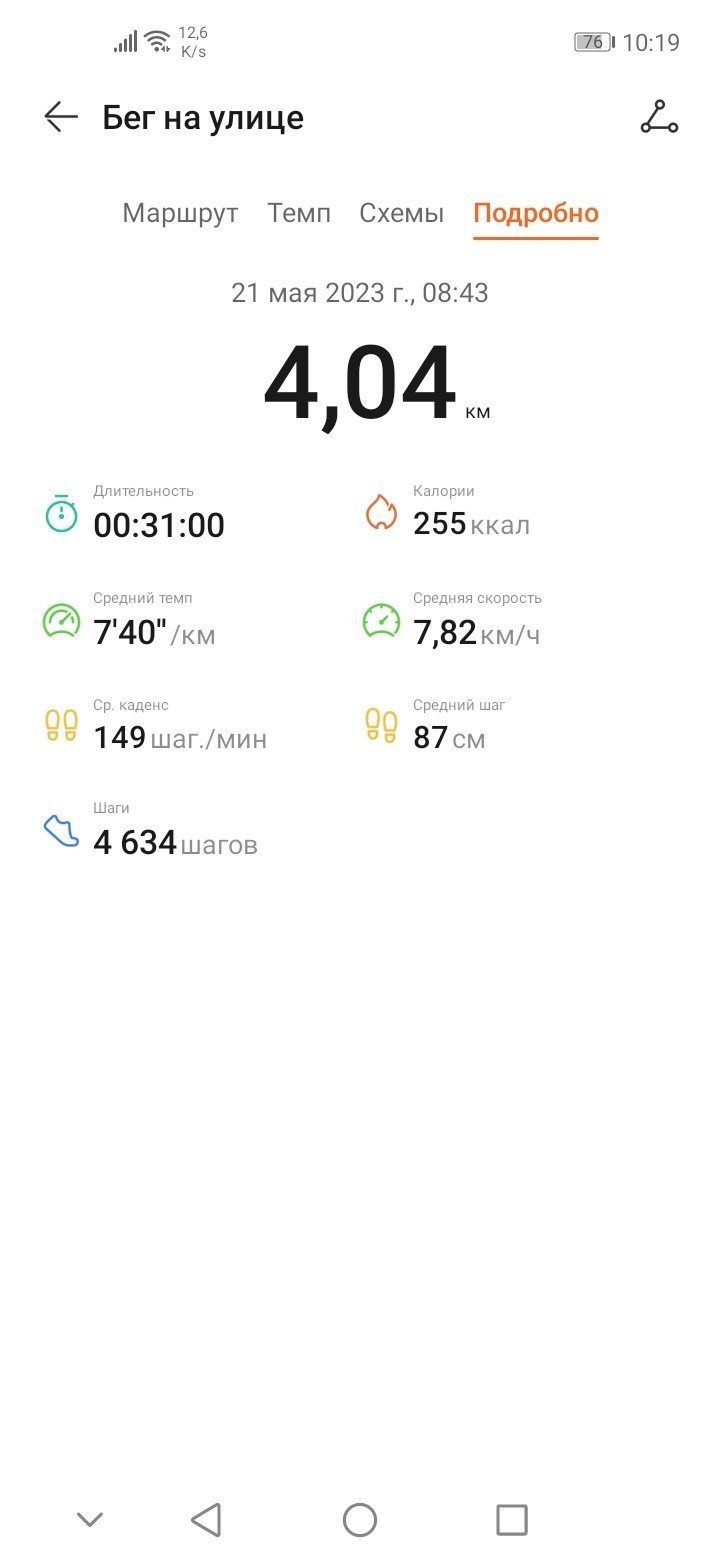Image resolution: width=720 pixels, height=1560 pixels.
Task: Open recent apps square button
Action: tap(512, 1520)
